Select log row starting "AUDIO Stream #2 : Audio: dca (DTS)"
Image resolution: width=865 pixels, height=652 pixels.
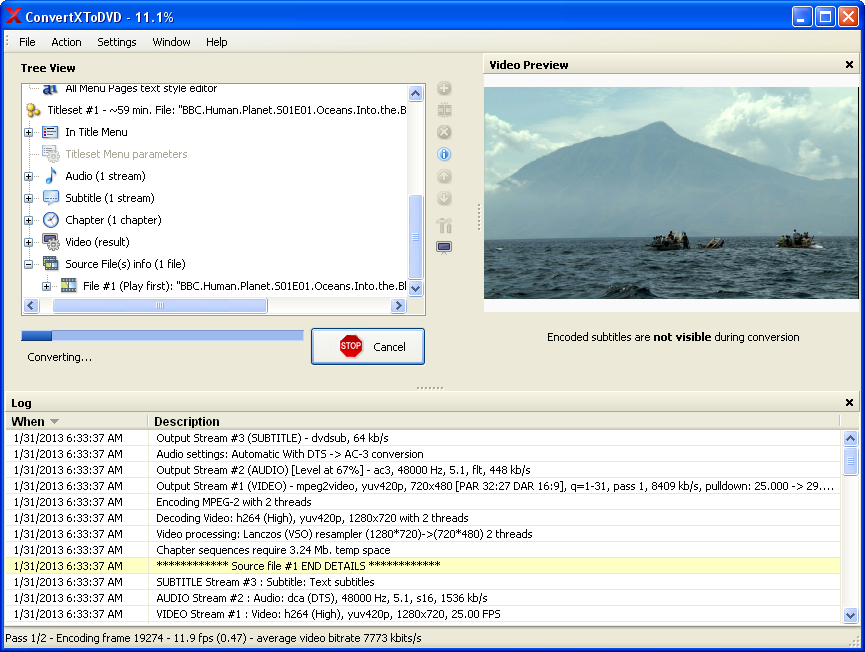coord(423,598)
